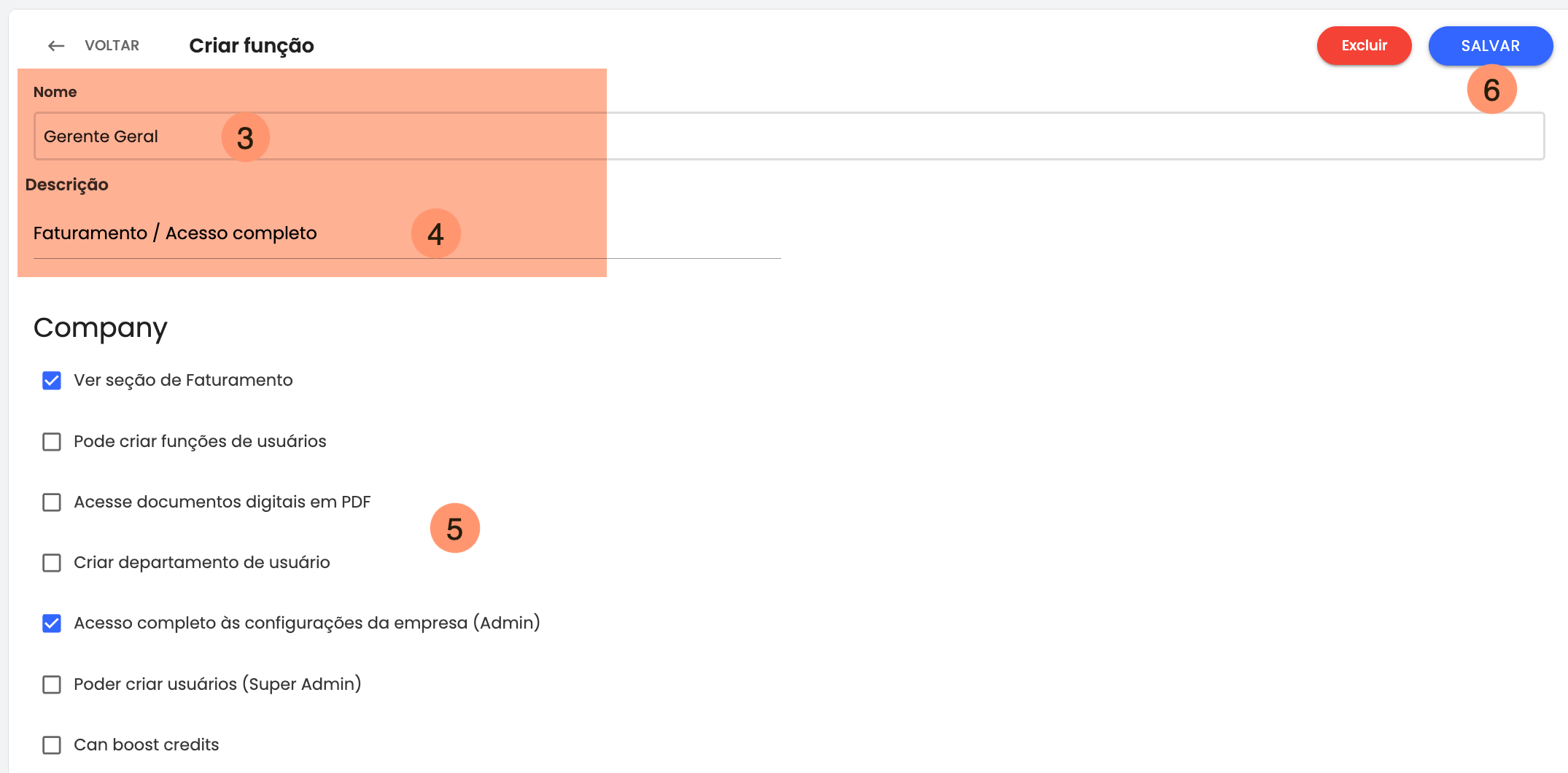Click the orange step 3 badge
The image size is (1568, 773).
tap(246, 137)
